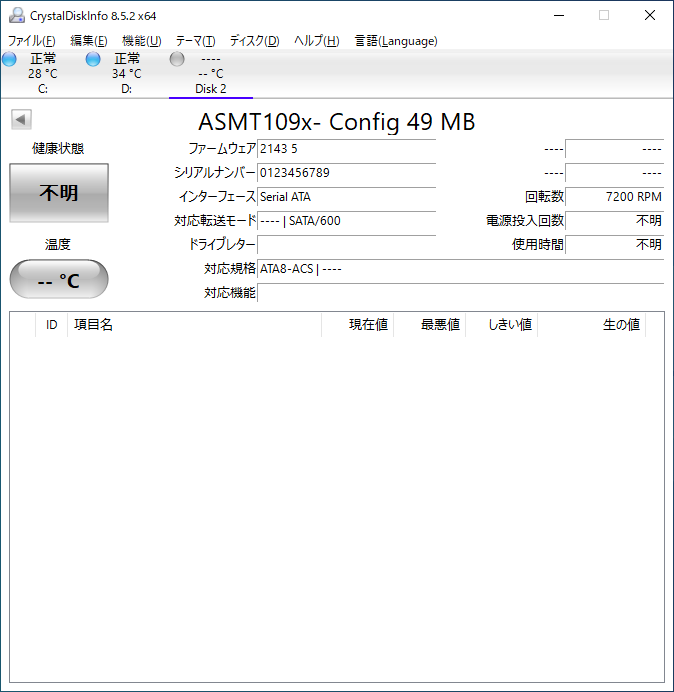Click the disk title ASMT109x- Config 49 MB

coord(336,122)
